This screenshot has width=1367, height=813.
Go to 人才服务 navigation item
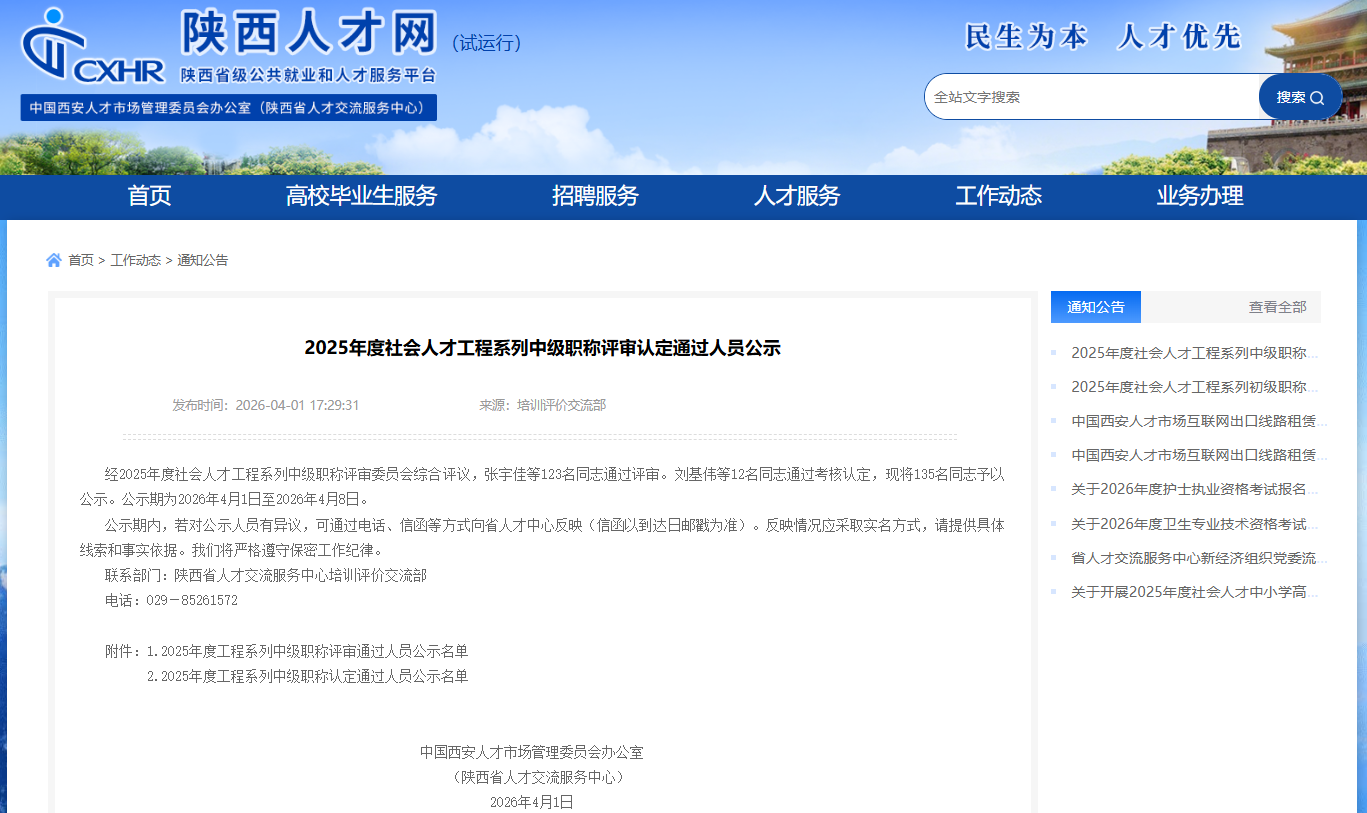click(x=797, y=196)
